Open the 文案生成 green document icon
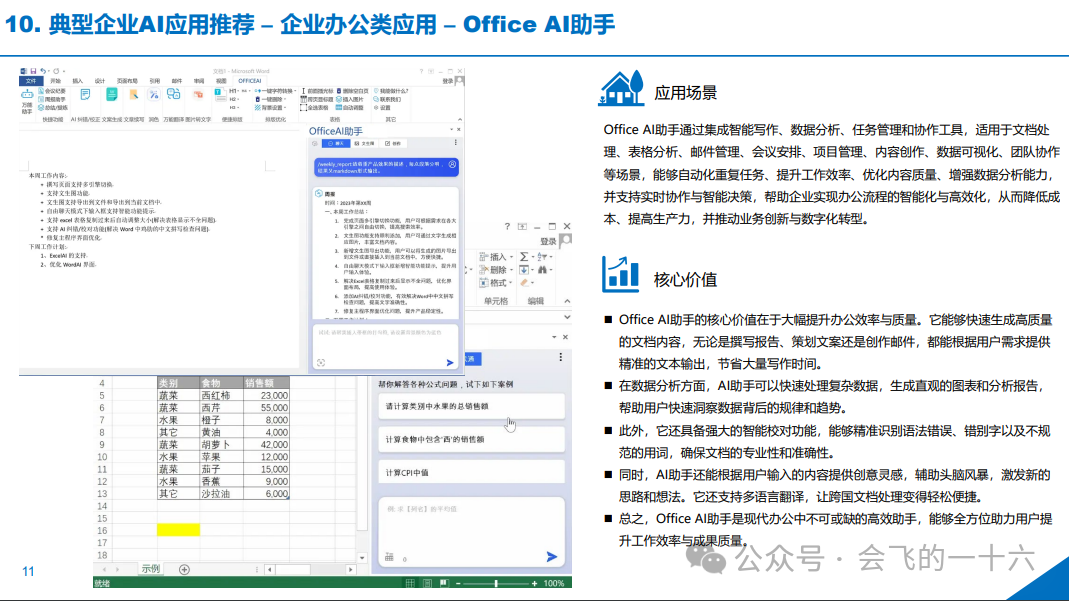The image size is (1069, 601). pos(111,95)
